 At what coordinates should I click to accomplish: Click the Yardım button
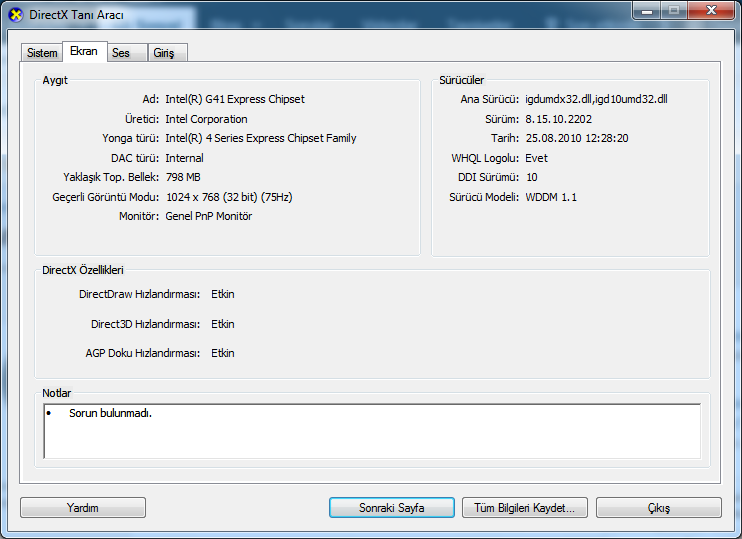coord(83,508)
